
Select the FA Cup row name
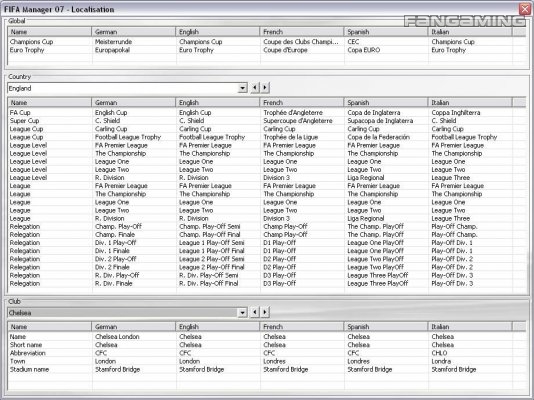point(20,113)
